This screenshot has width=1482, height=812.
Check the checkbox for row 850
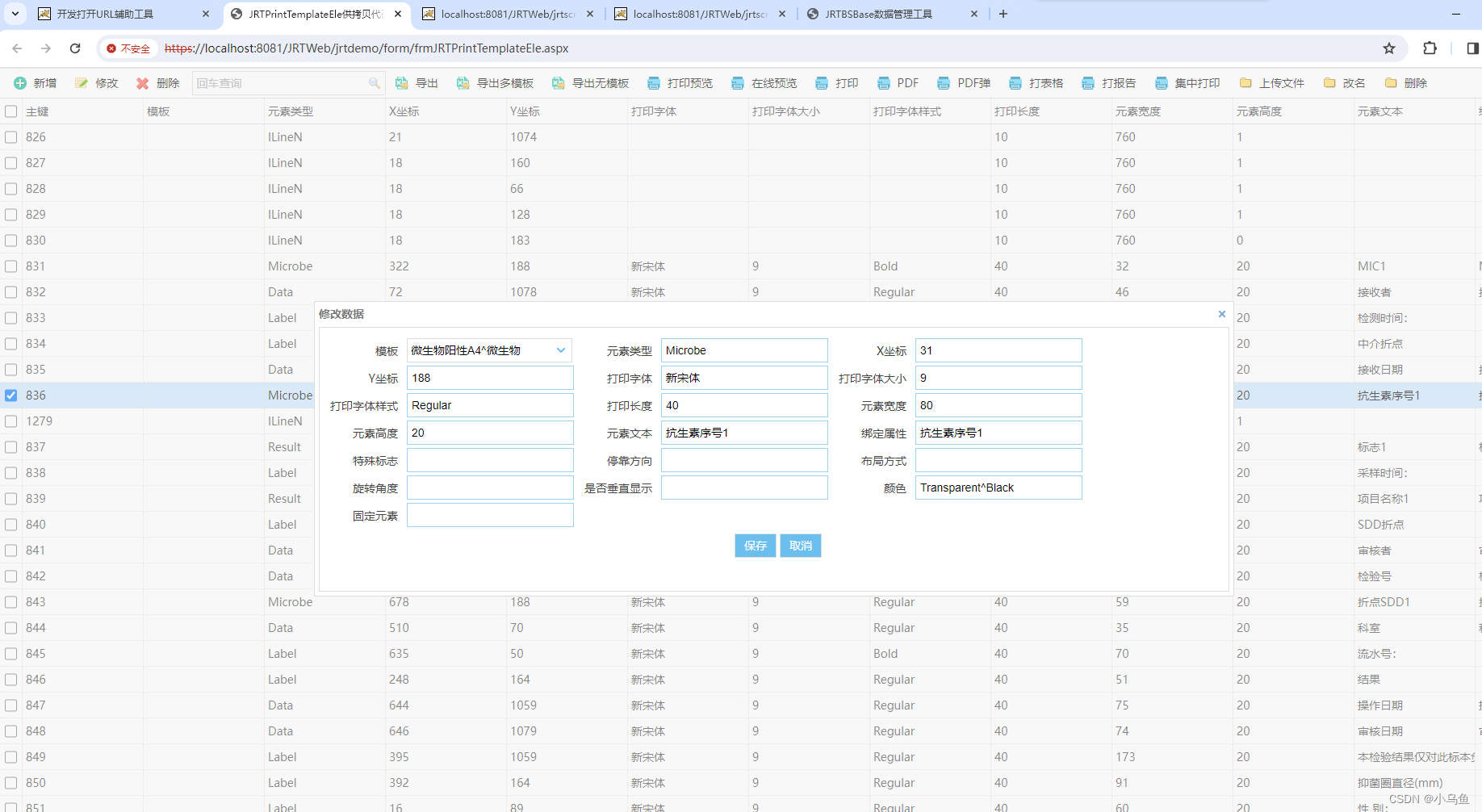tap(10, 783)
